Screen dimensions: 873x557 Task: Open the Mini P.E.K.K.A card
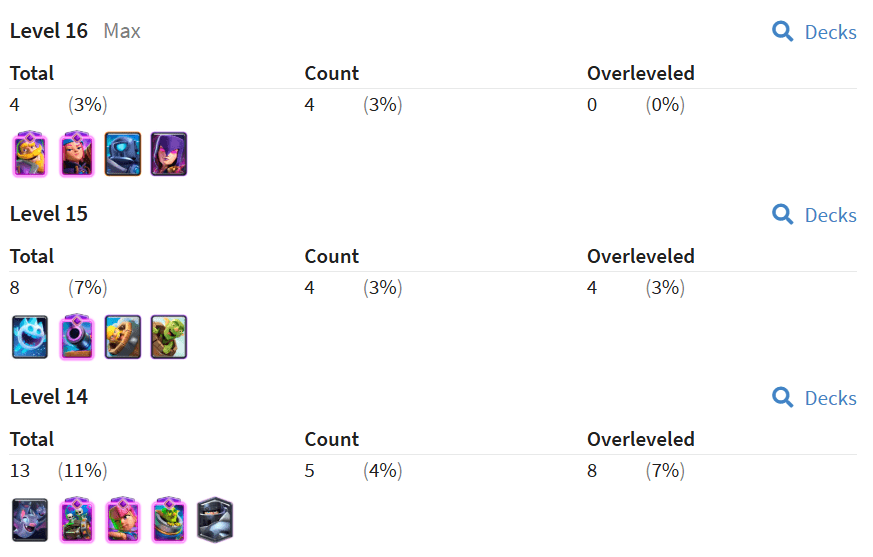(x=123, y=154)
